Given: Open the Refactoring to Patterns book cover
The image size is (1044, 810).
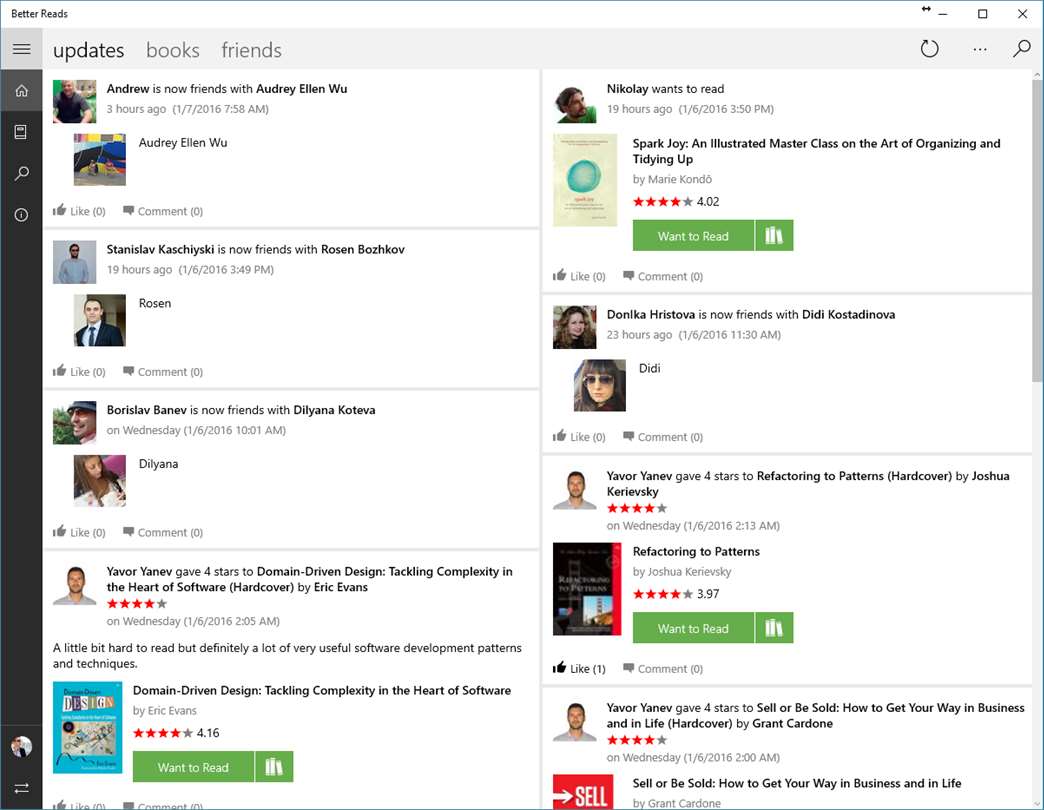Looking at the screenshot, I should 587,589.
